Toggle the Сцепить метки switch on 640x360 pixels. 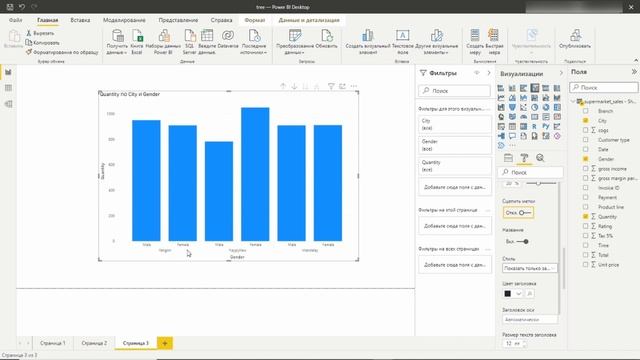[x=525, y=213]
